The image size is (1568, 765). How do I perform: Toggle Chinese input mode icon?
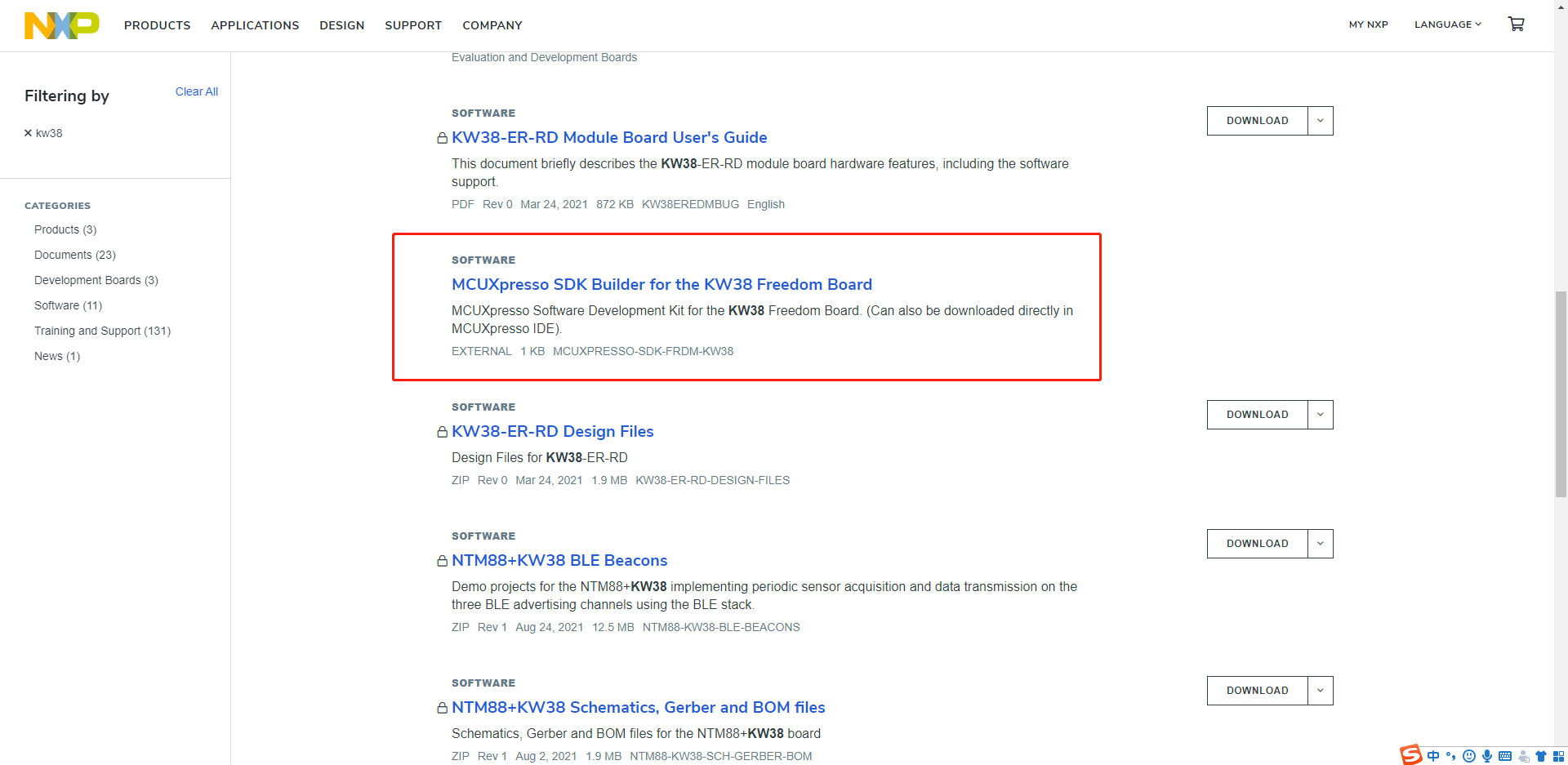tap(1433, 756)
